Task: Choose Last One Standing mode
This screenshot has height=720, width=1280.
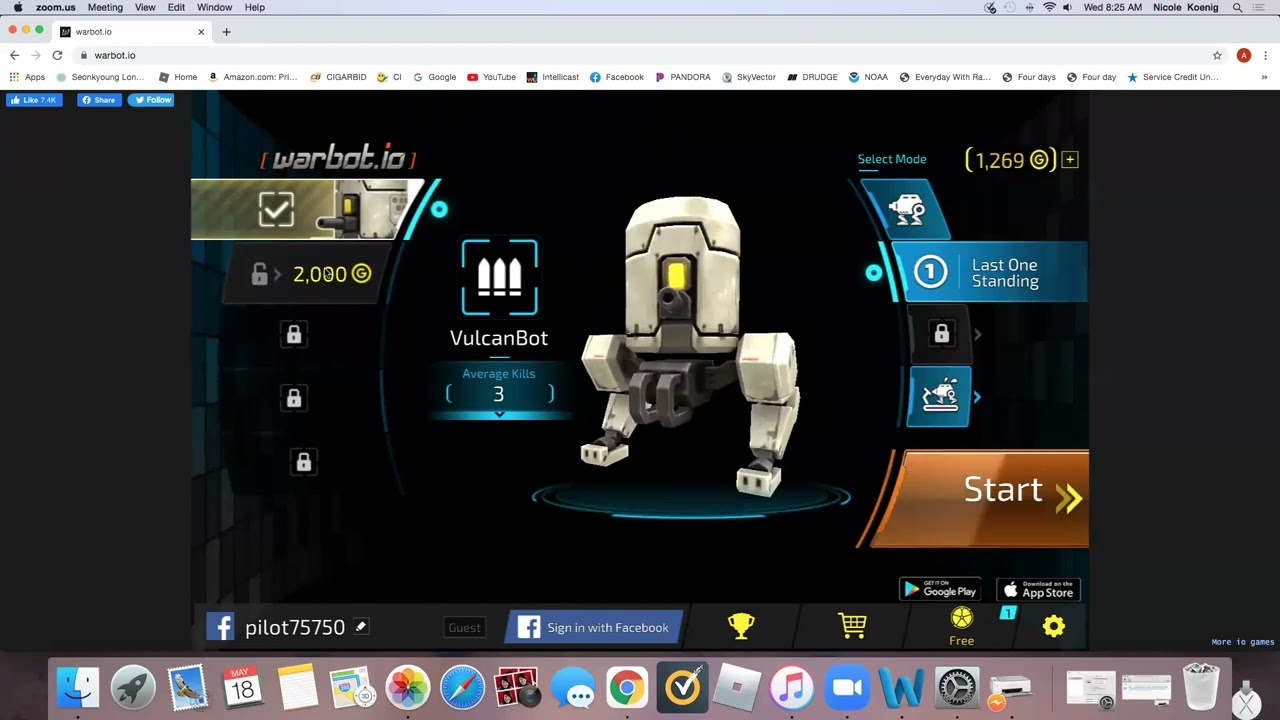Action: [988, 272]
